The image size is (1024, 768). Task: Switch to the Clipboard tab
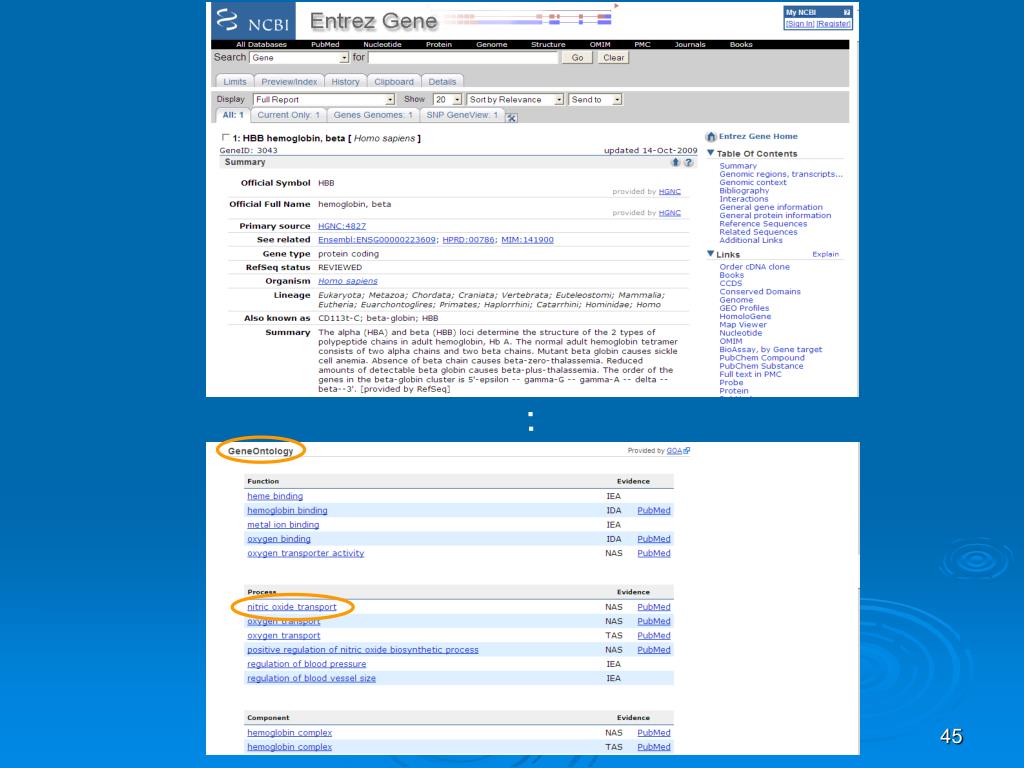tap(394, 82)
